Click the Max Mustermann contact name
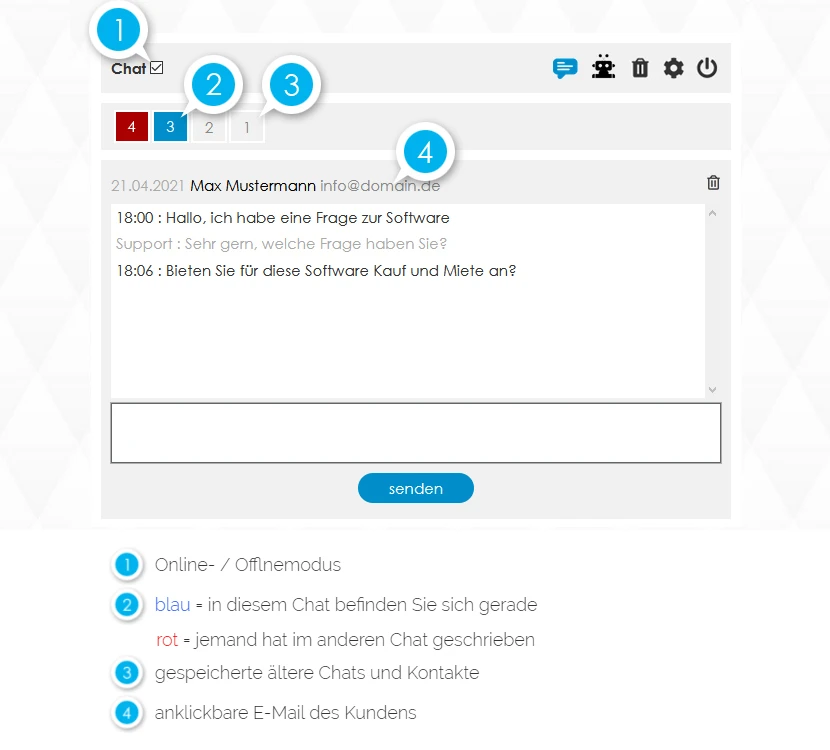Screen dimensions: 830x750 (252, 186)
